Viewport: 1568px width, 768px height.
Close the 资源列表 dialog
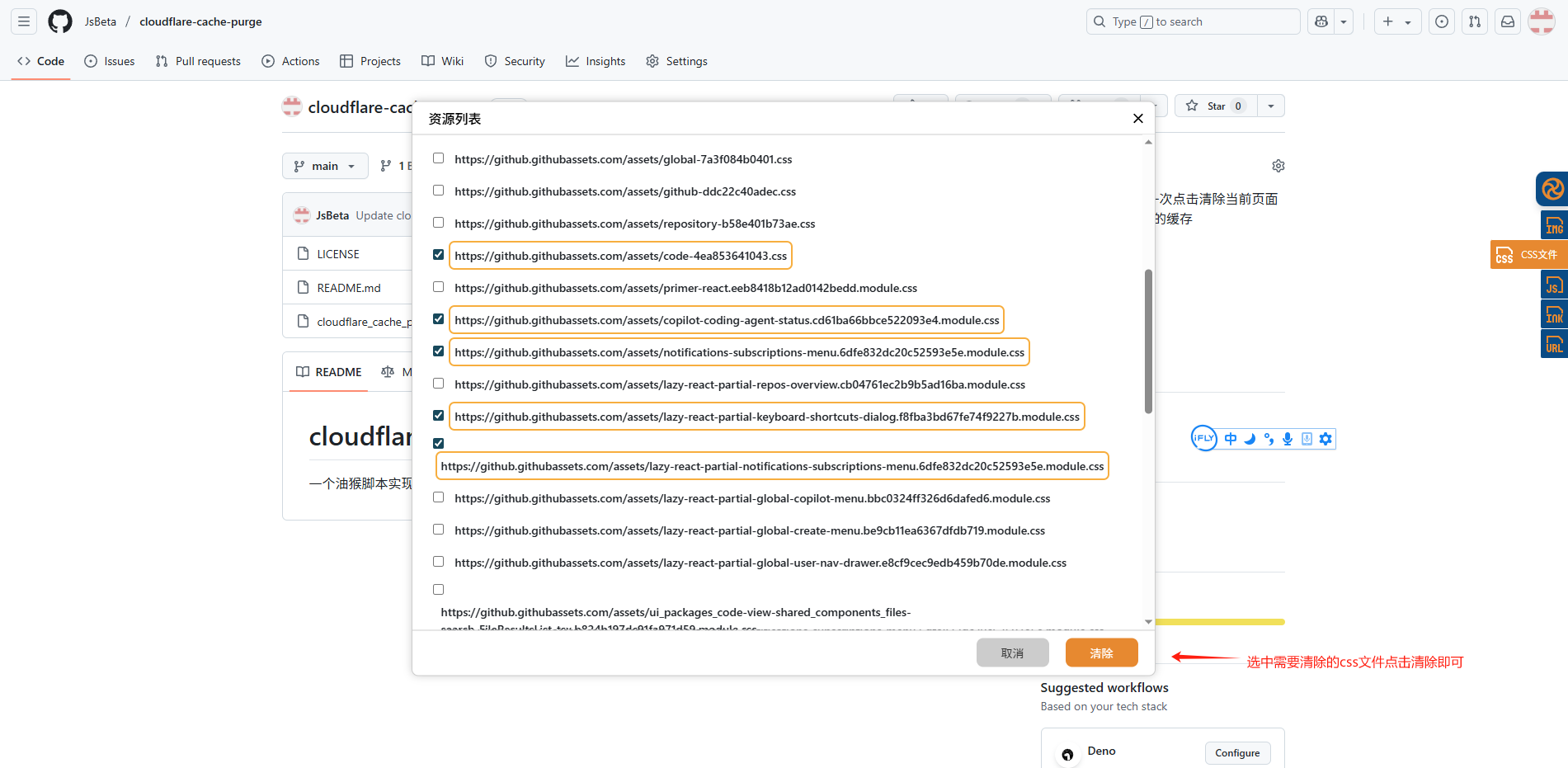tap(1138, 119)
